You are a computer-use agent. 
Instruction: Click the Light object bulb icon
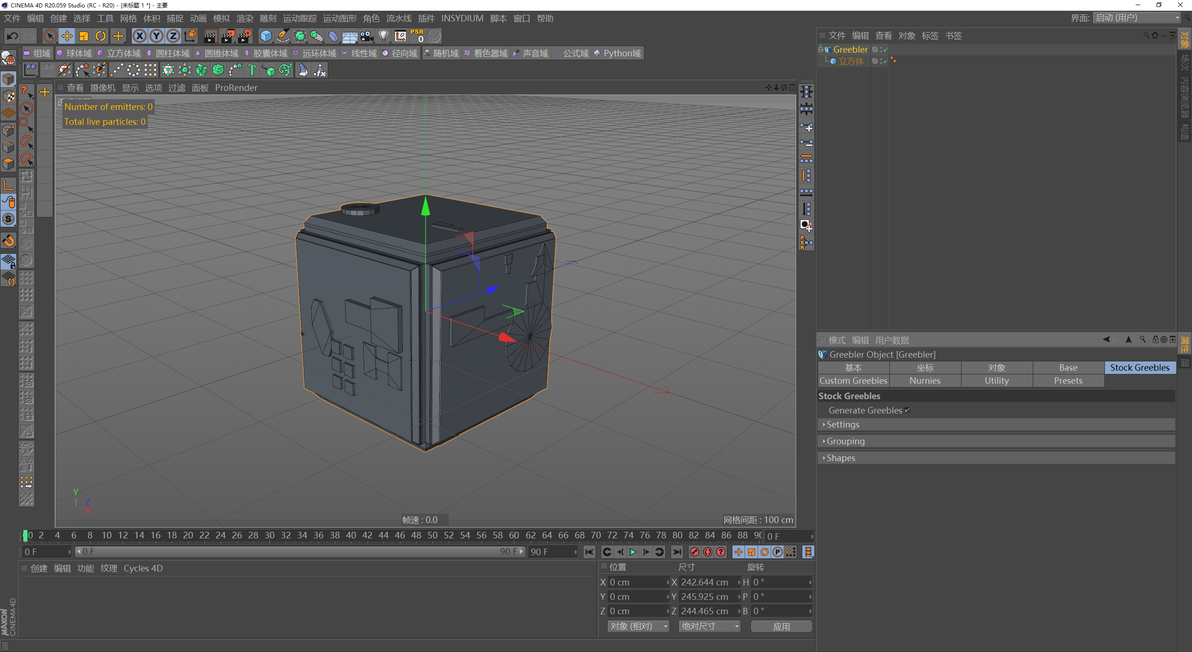(x=384, y=36)
